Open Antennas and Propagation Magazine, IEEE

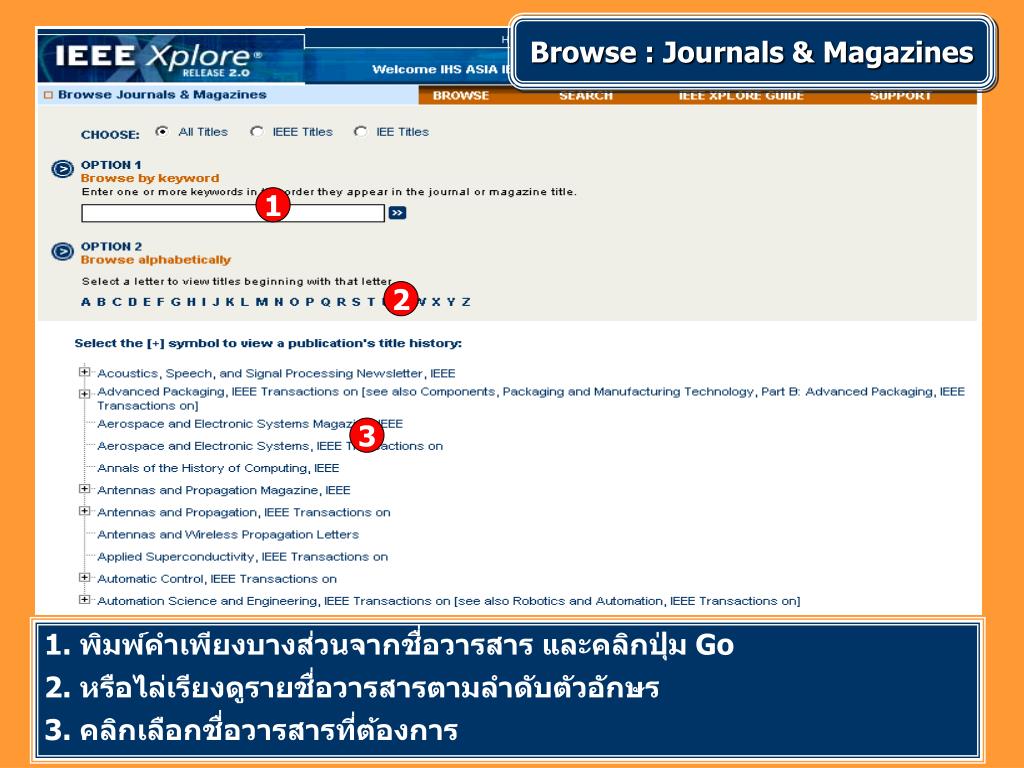tap(224, 490)
